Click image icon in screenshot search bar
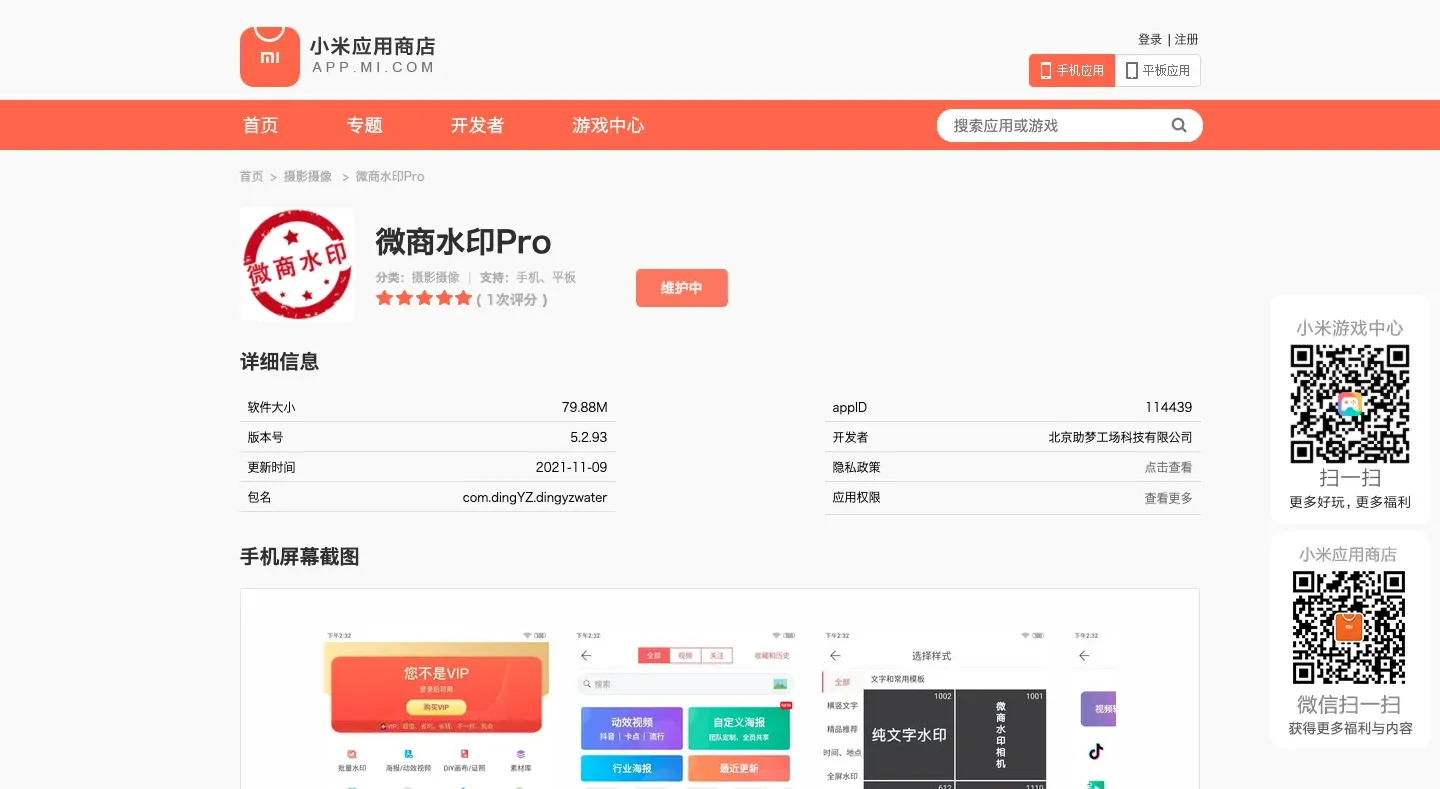This screenshot has width=1440, height=789. tap(780, 684)
